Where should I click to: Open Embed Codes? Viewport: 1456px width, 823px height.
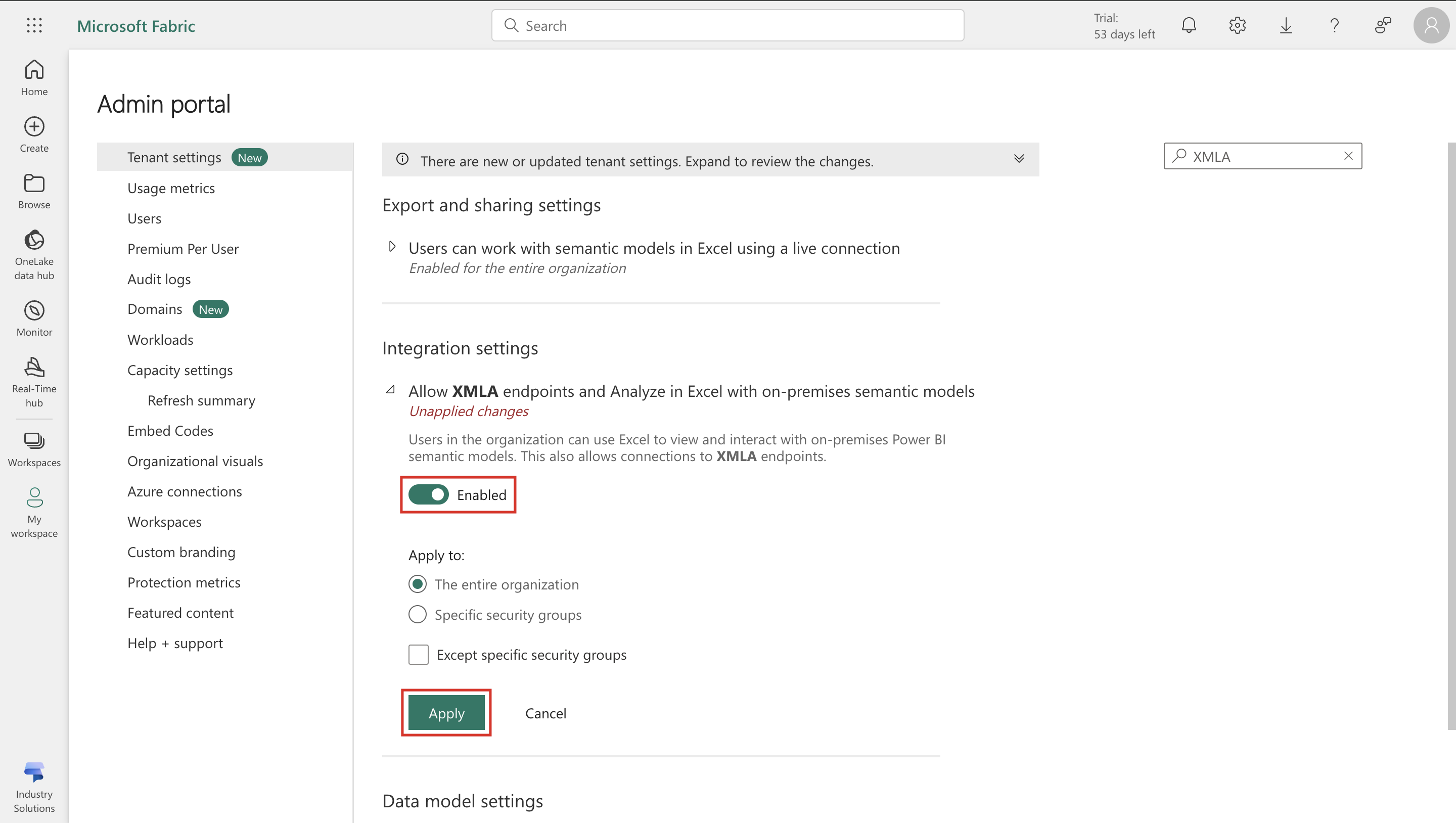(170, 431)
